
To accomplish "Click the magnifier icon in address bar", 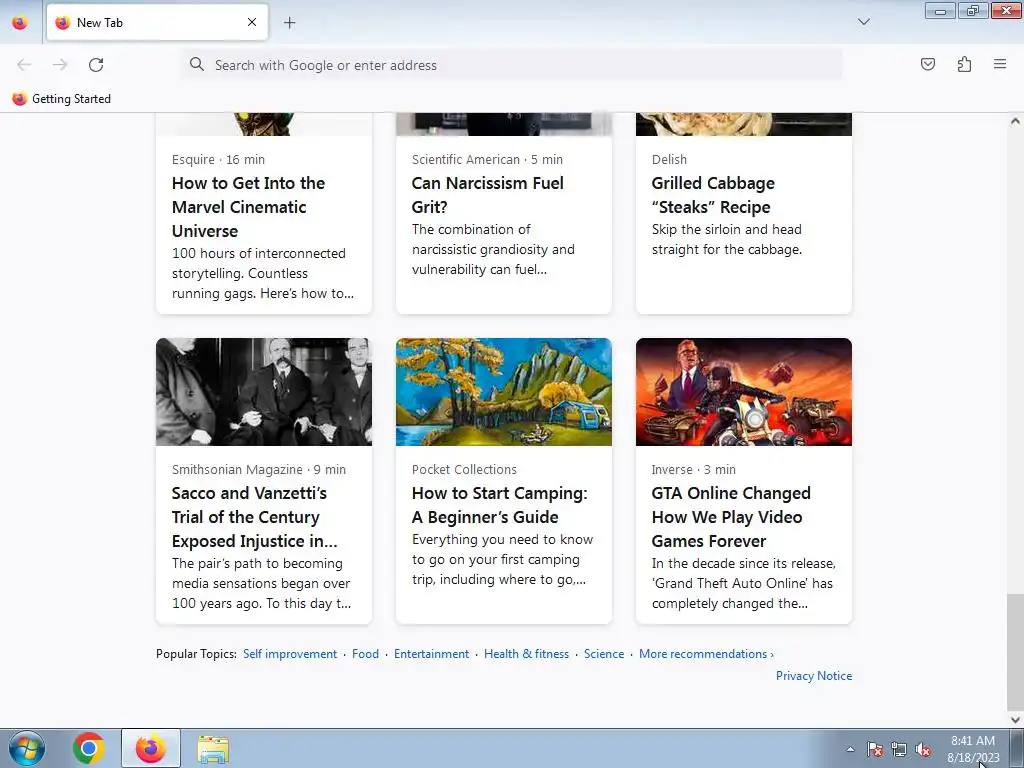I will [x=197, y=64].
